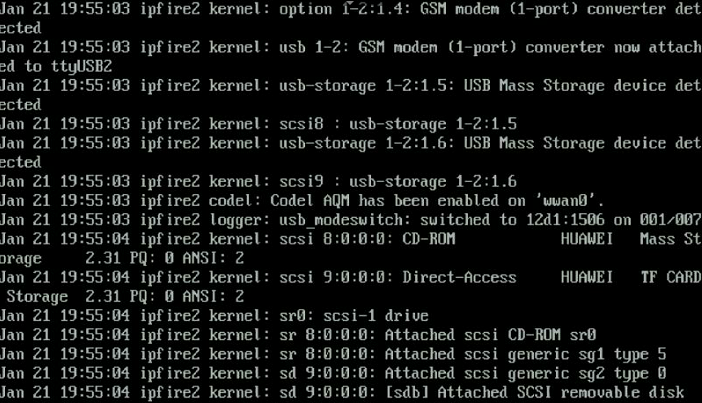This screenshot has height=403, width=702.
Task: Click the 'Attached scsi CD-ROM sr0' text
Action: [x=490, y=334]
